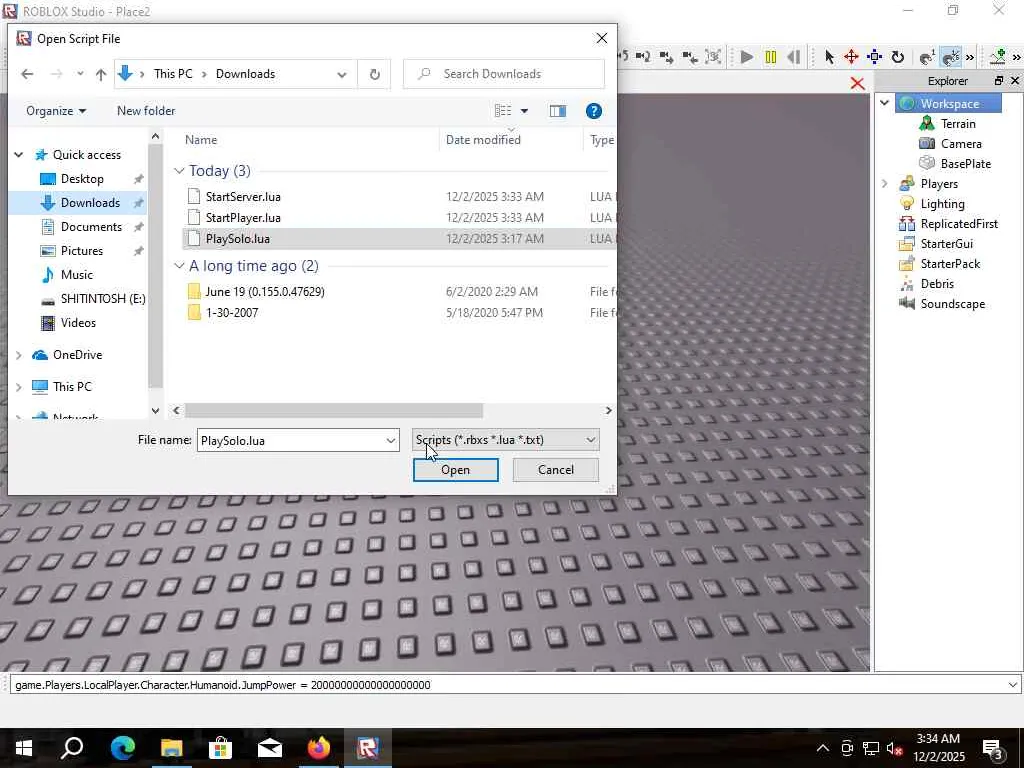The width and height of the screenshot is (1024, 768).
Task: Refresh the Downloads folder listing
Action: click(374, 74)
